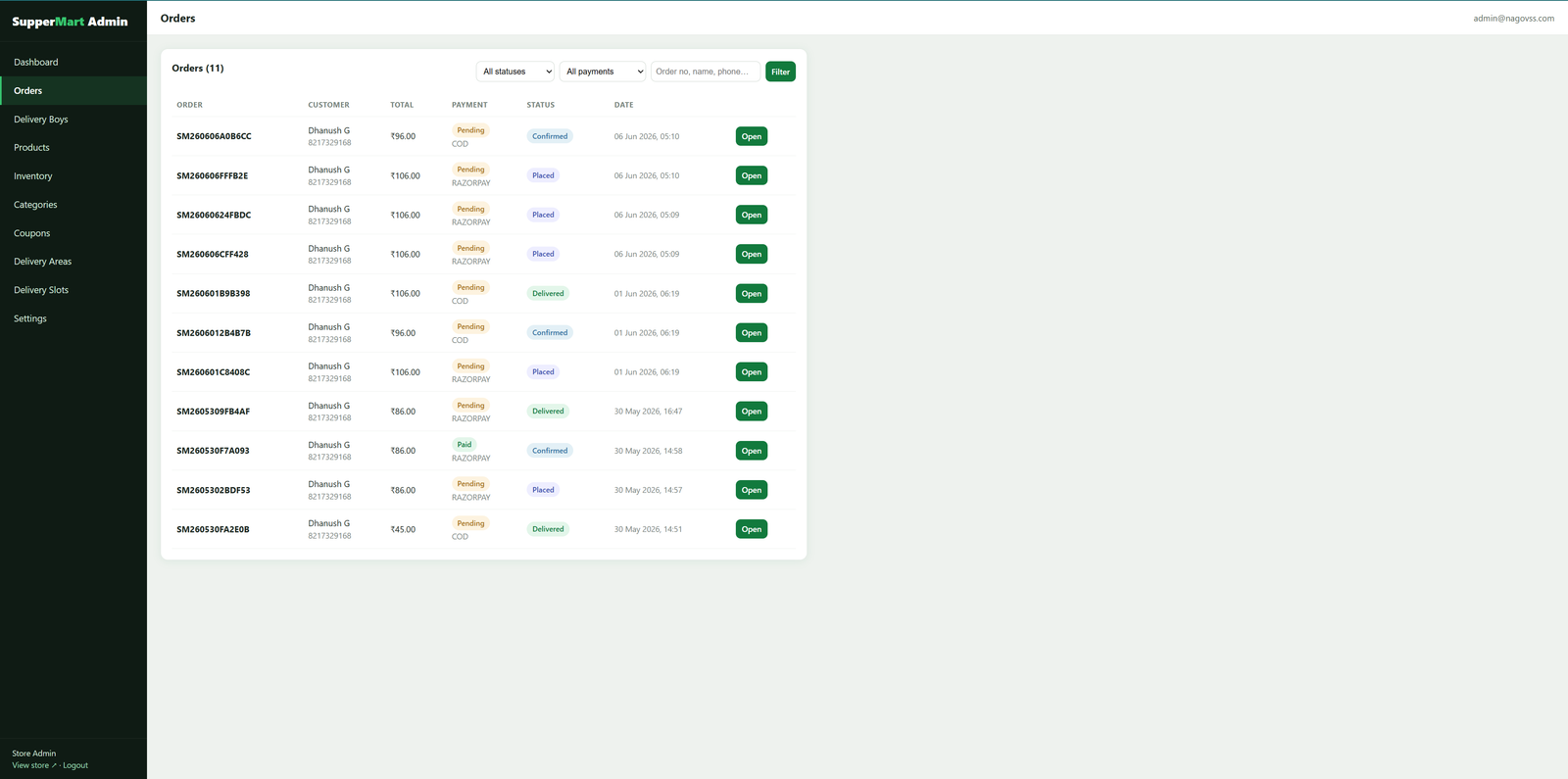The height and width of the screenshot is (779, 1568).
Task: Open Products in the sidebar
Action: 73,147
